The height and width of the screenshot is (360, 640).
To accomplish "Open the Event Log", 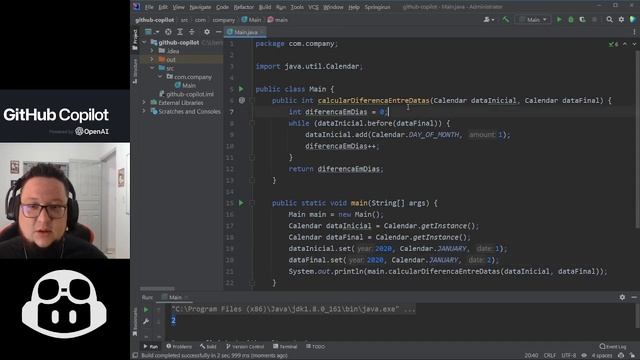I will (613, 347).
